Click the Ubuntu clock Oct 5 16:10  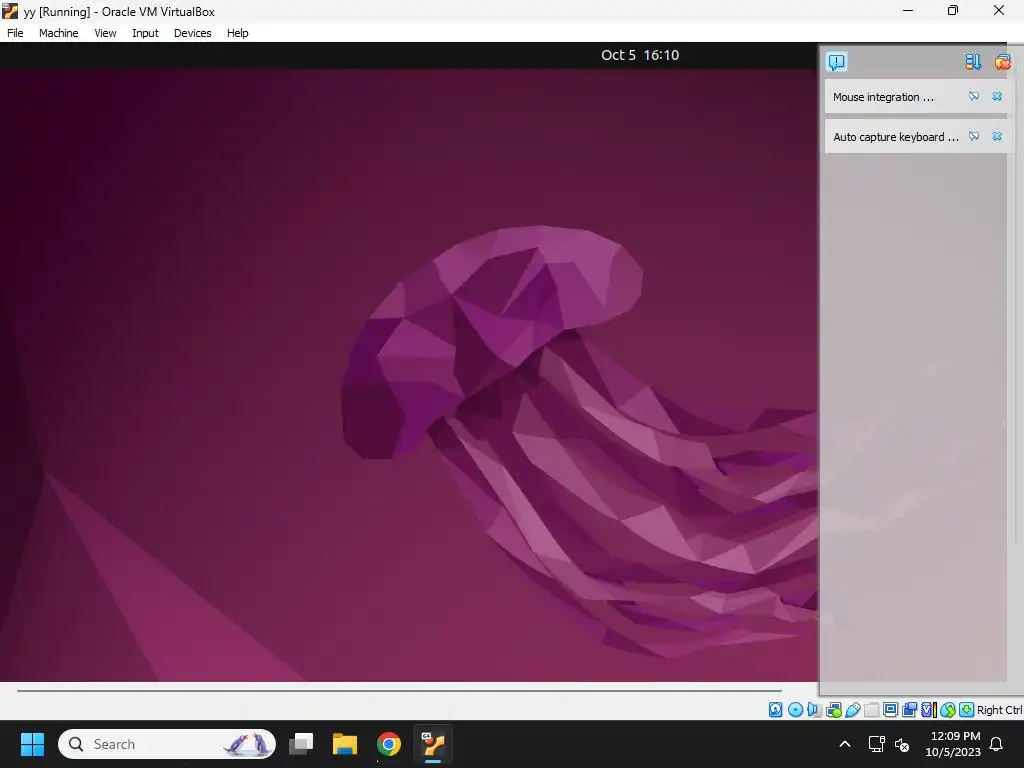[640, 55]
